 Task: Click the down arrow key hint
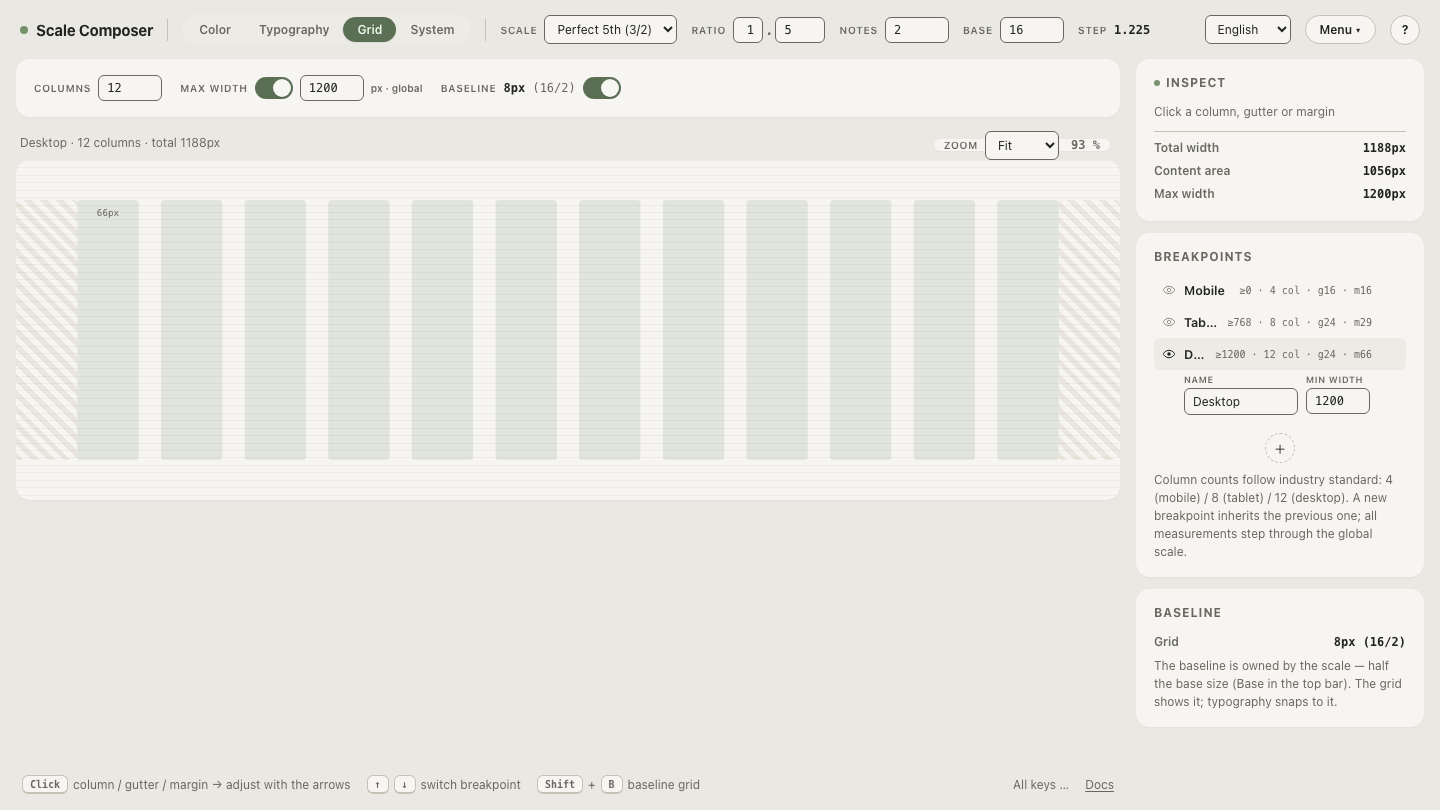[404, 785]
